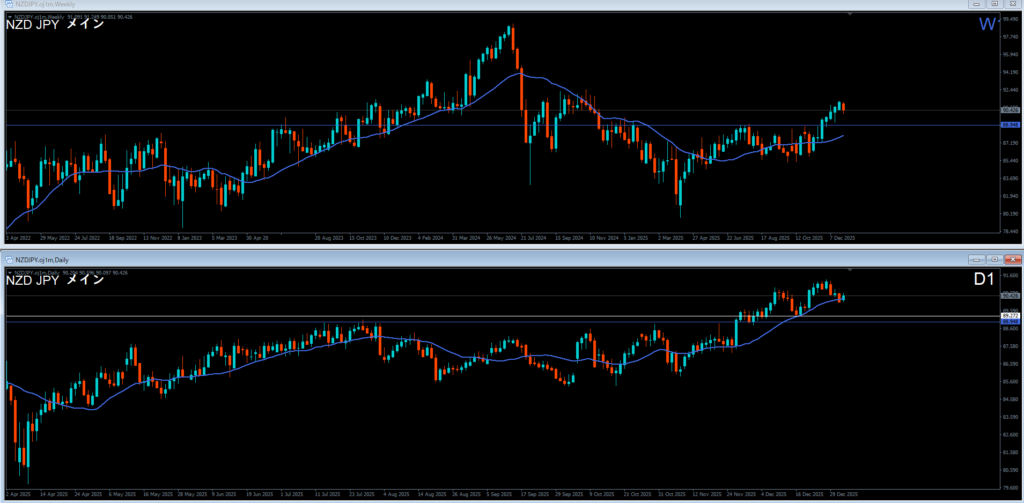
Task: Click the chart shift triangle on Weekly chart
Action: (850, 14)
